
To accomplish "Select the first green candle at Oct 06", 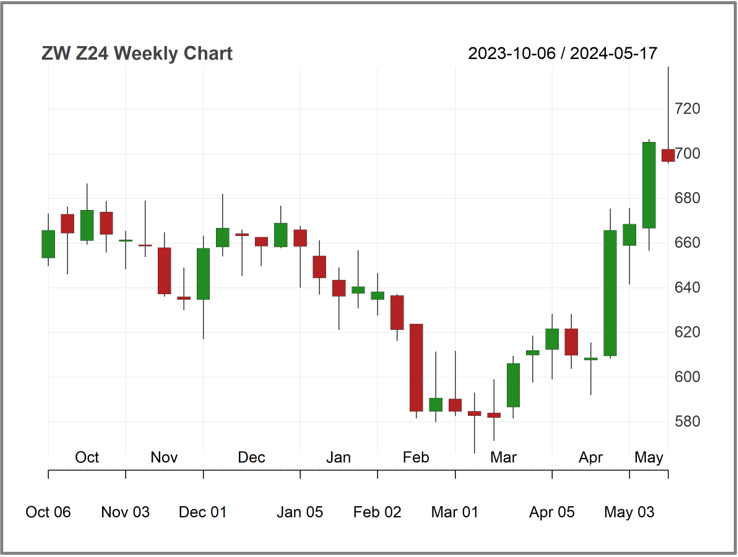I will tap(48, 244).
